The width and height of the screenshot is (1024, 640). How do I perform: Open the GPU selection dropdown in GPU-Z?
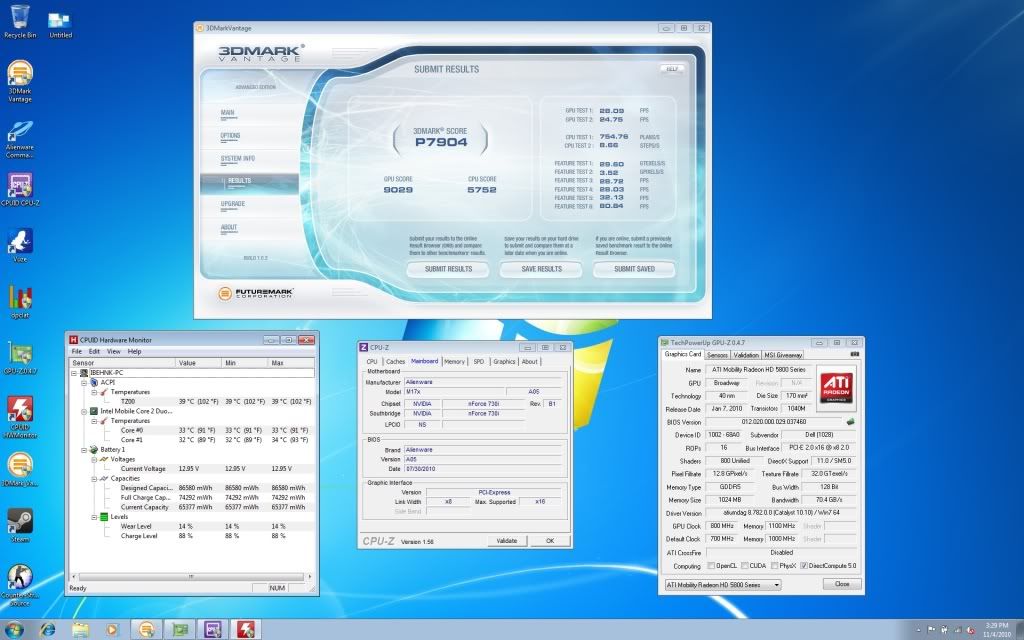tap(723, 584)
